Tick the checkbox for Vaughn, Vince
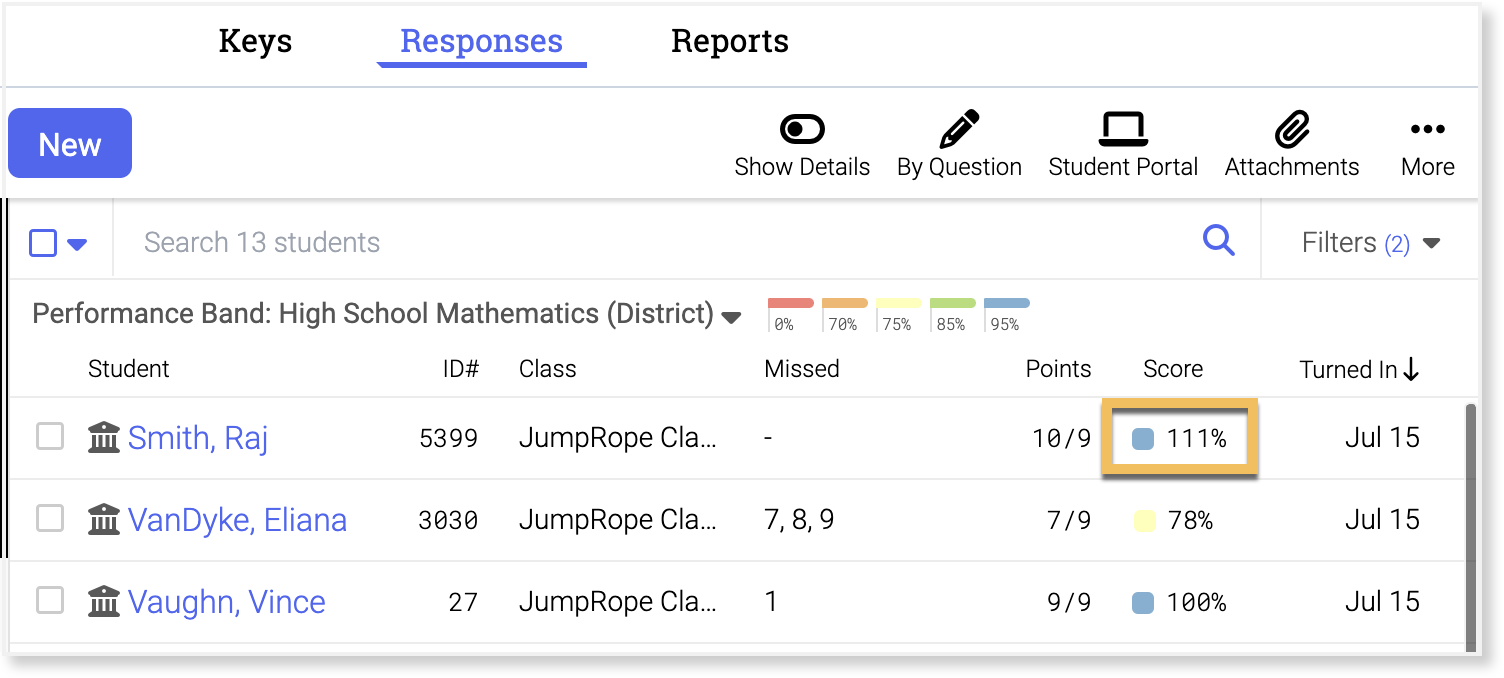The height and width of the screenshot is (678, 1504). [x=50, y=601]
